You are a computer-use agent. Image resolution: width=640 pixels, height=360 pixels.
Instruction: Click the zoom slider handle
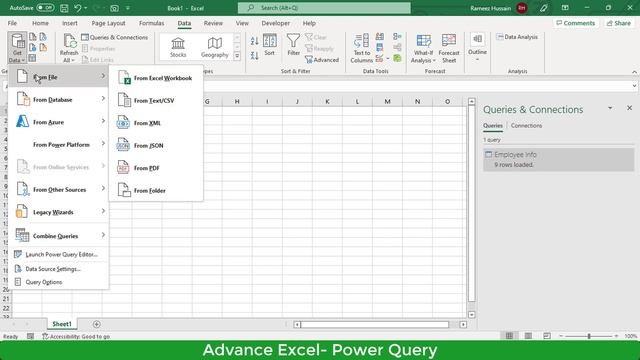[x=589, y=336]
